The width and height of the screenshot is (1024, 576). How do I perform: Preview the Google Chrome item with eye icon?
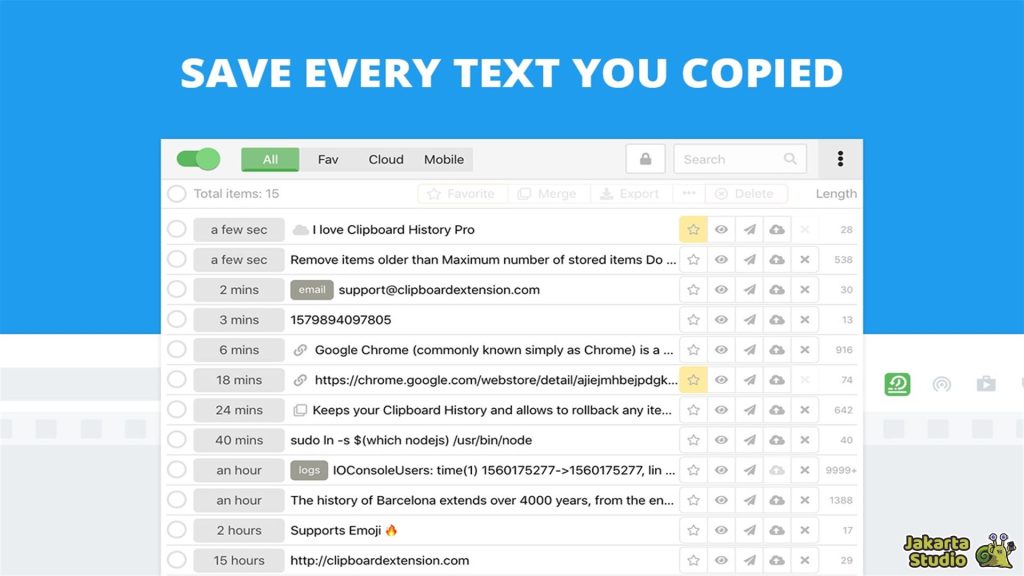tap(721, 350)
